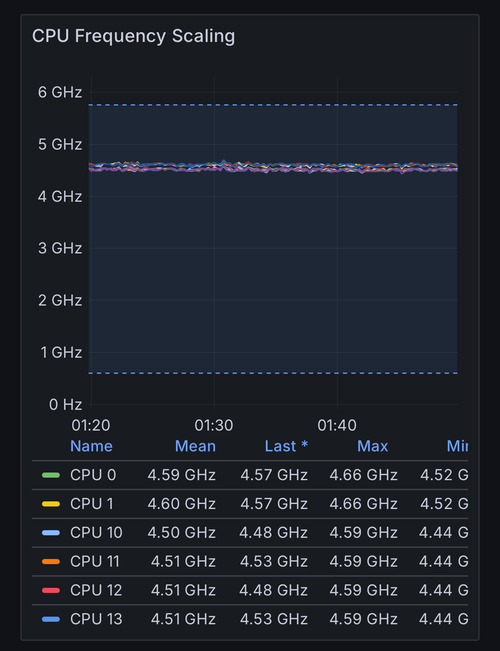Toggle CPU 10 series visibility label
This screenshot has height=651, width=500.
[x=96, y=533]
